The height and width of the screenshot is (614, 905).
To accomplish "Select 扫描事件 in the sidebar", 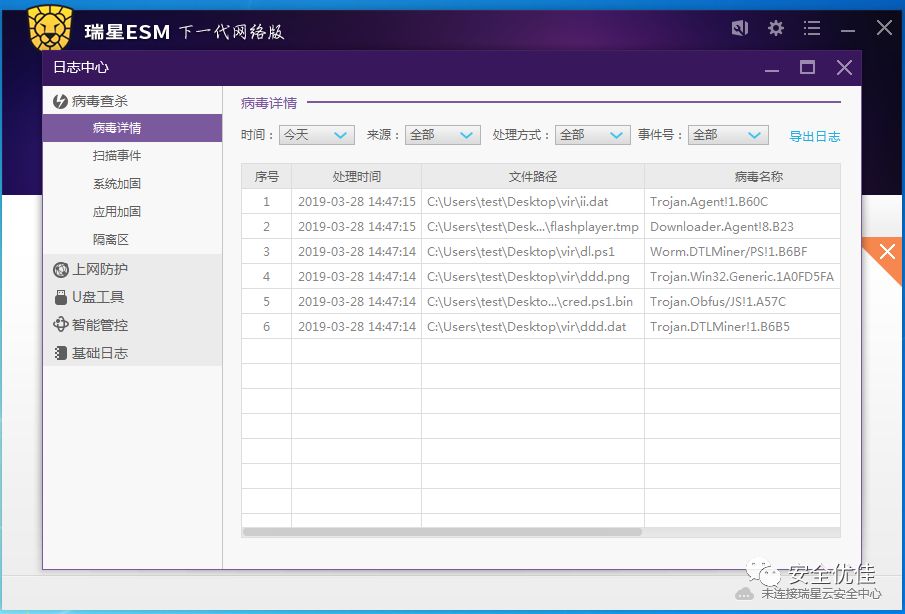I will [132, 156].
